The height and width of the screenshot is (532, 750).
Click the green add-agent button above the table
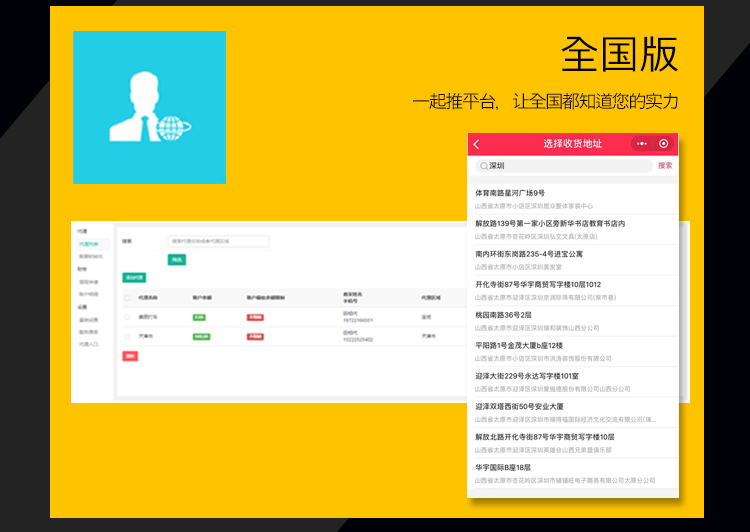click(x=134, y=277)
